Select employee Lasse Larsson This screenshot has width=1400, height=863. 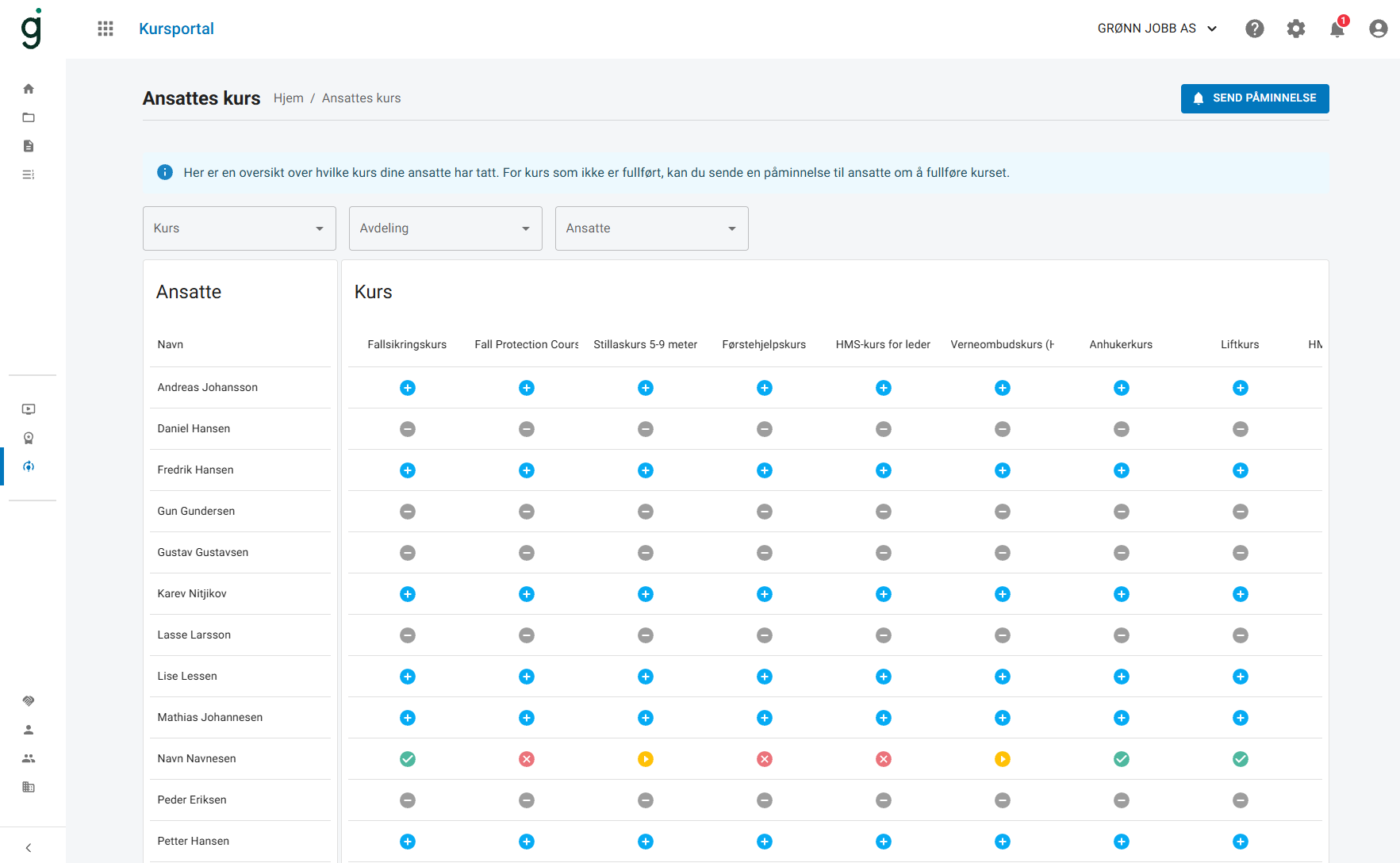(x=194, y=635)
